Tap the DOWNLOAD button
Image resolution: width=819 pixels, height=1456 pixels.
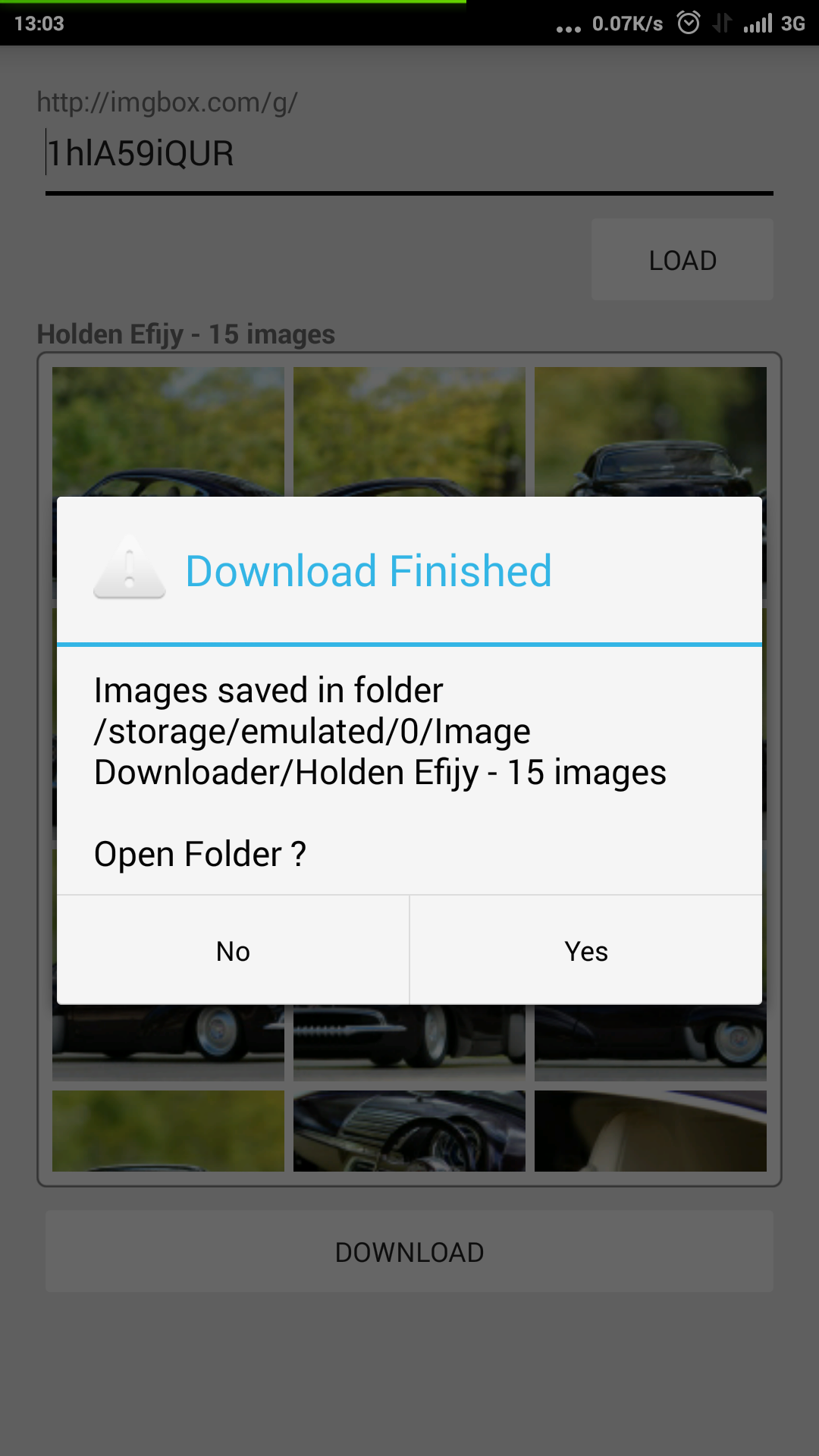[x=409, y=1251]
